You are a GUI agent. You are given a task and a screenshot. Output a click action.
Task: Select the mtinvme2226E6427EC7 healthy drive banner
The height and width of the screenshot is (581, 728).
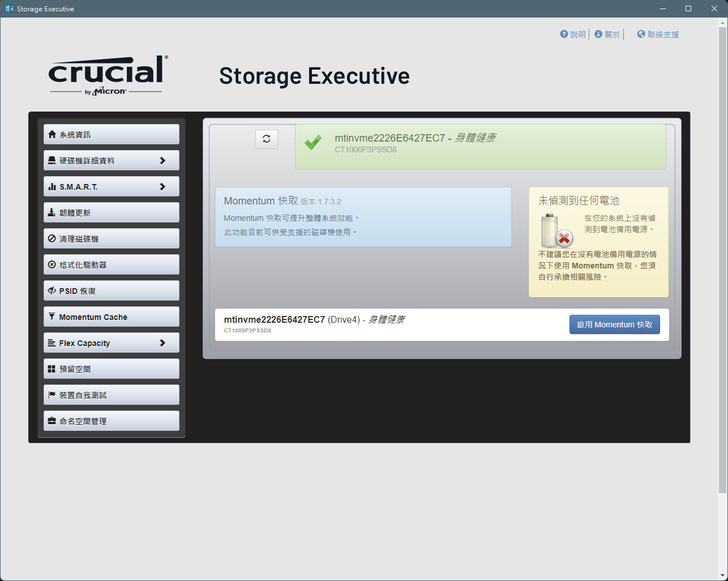[x=481, y=146]
